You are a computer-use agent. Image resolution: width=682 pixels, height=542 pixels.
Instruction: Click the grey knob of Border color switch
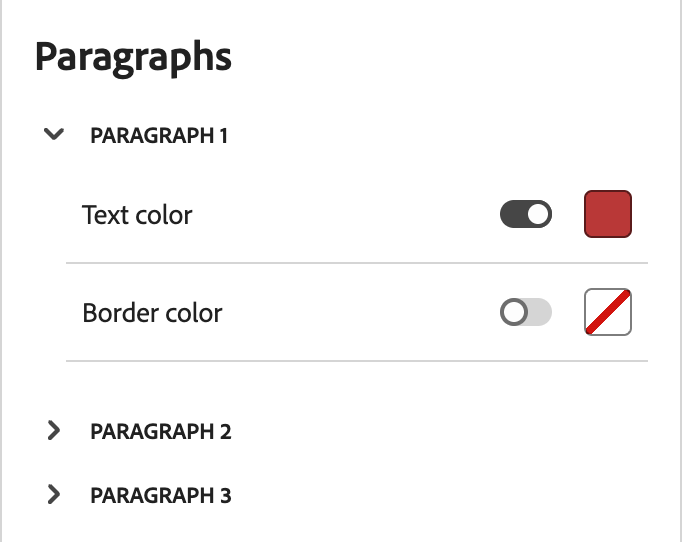[514, 313]
